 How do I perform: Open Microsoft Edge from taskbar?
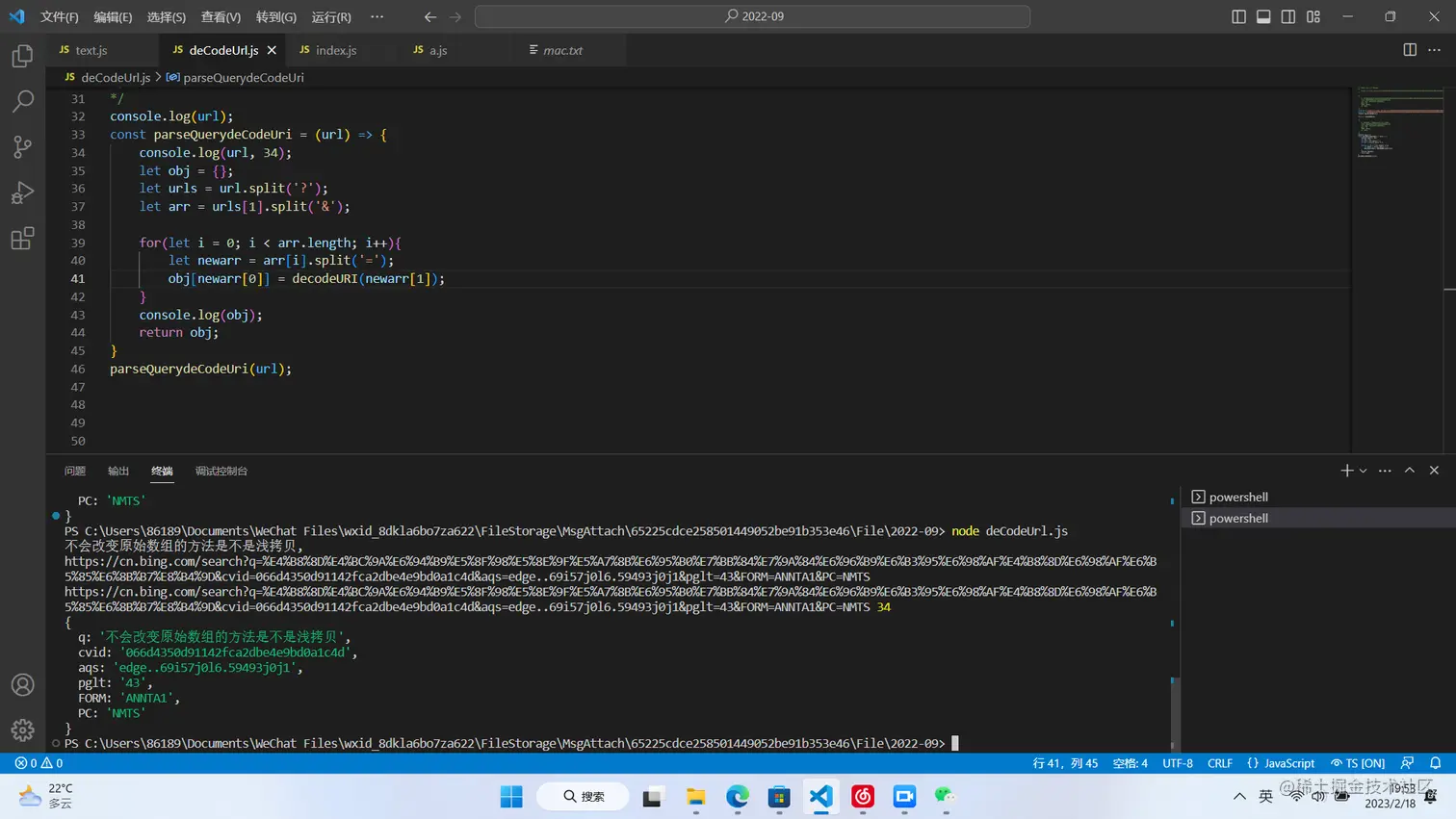coord(738,797)
